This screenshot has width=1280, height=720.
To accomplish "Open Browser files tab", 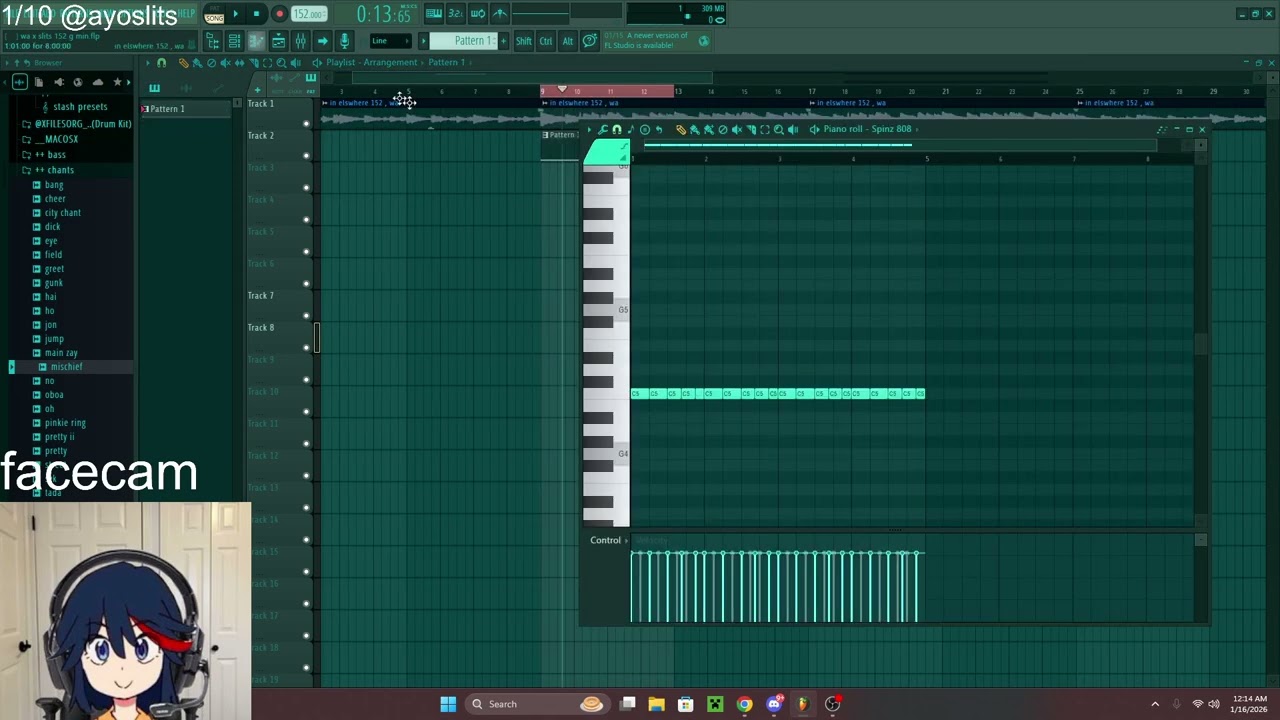I will tap(39, 82).
